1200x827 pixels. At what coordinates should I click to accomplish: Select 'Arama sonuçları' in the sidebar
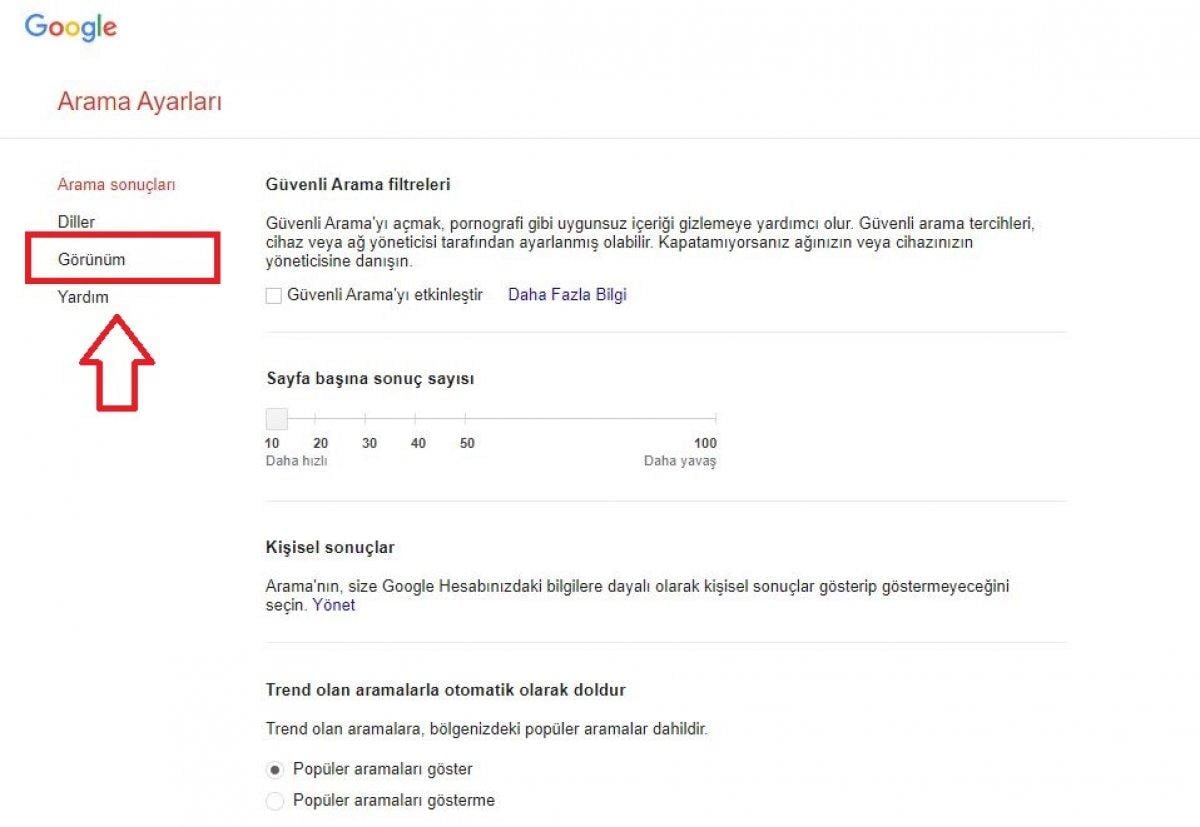[117, 185]
